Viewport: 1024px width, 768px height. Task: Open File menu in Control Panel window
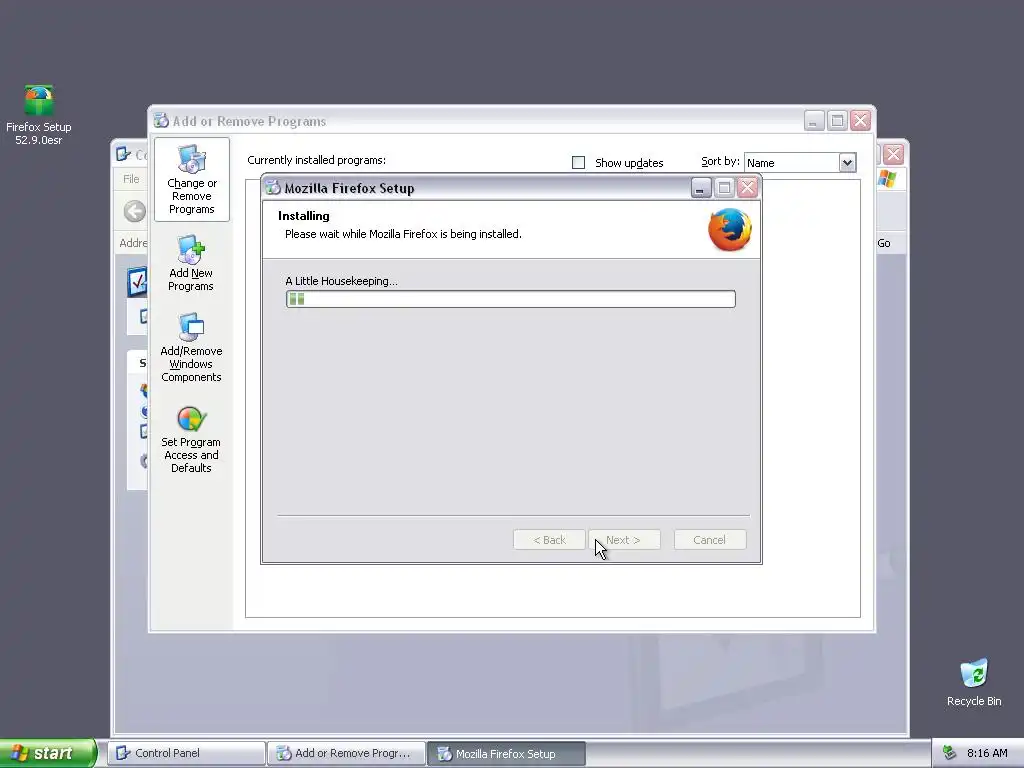tap(131, 179)
